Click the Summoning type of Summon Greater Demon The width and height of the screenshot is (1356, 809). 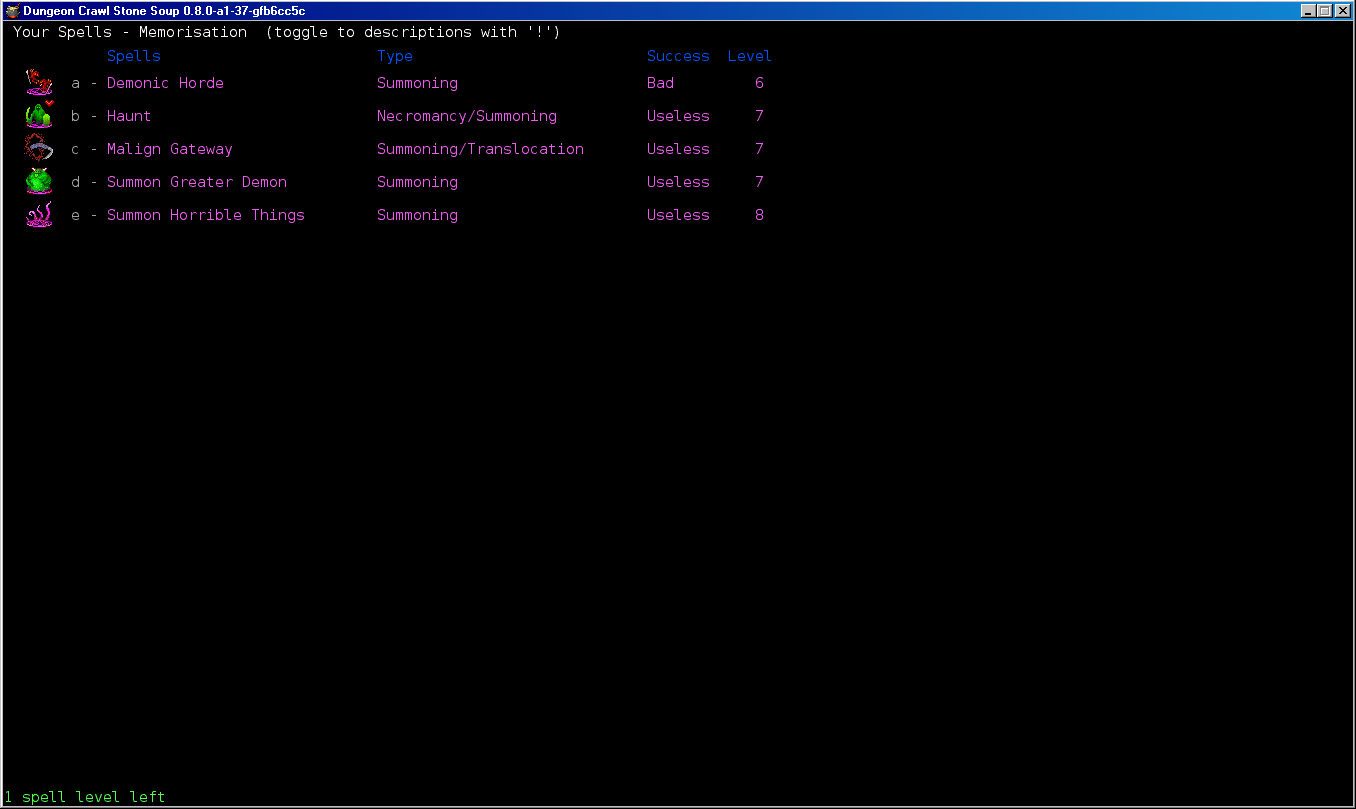[417, 182]
